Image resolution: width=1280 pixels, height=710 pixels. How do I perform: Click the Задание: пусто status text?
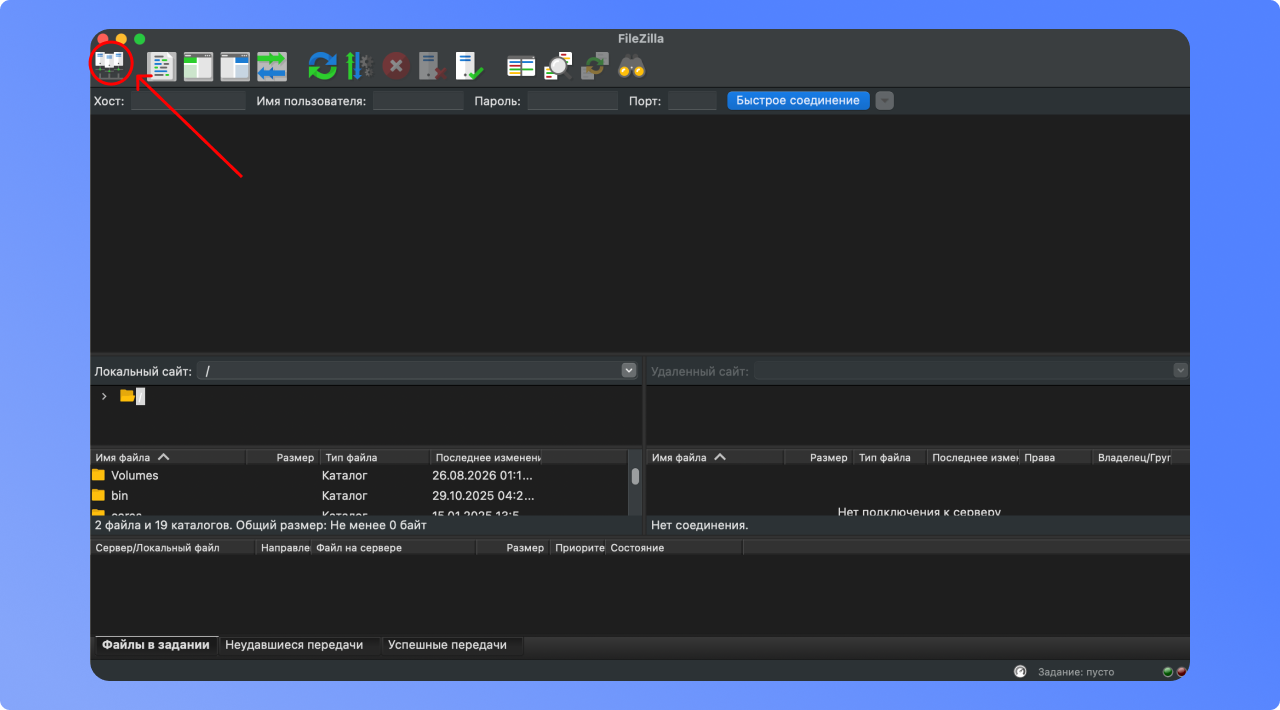pos(1075,672)
